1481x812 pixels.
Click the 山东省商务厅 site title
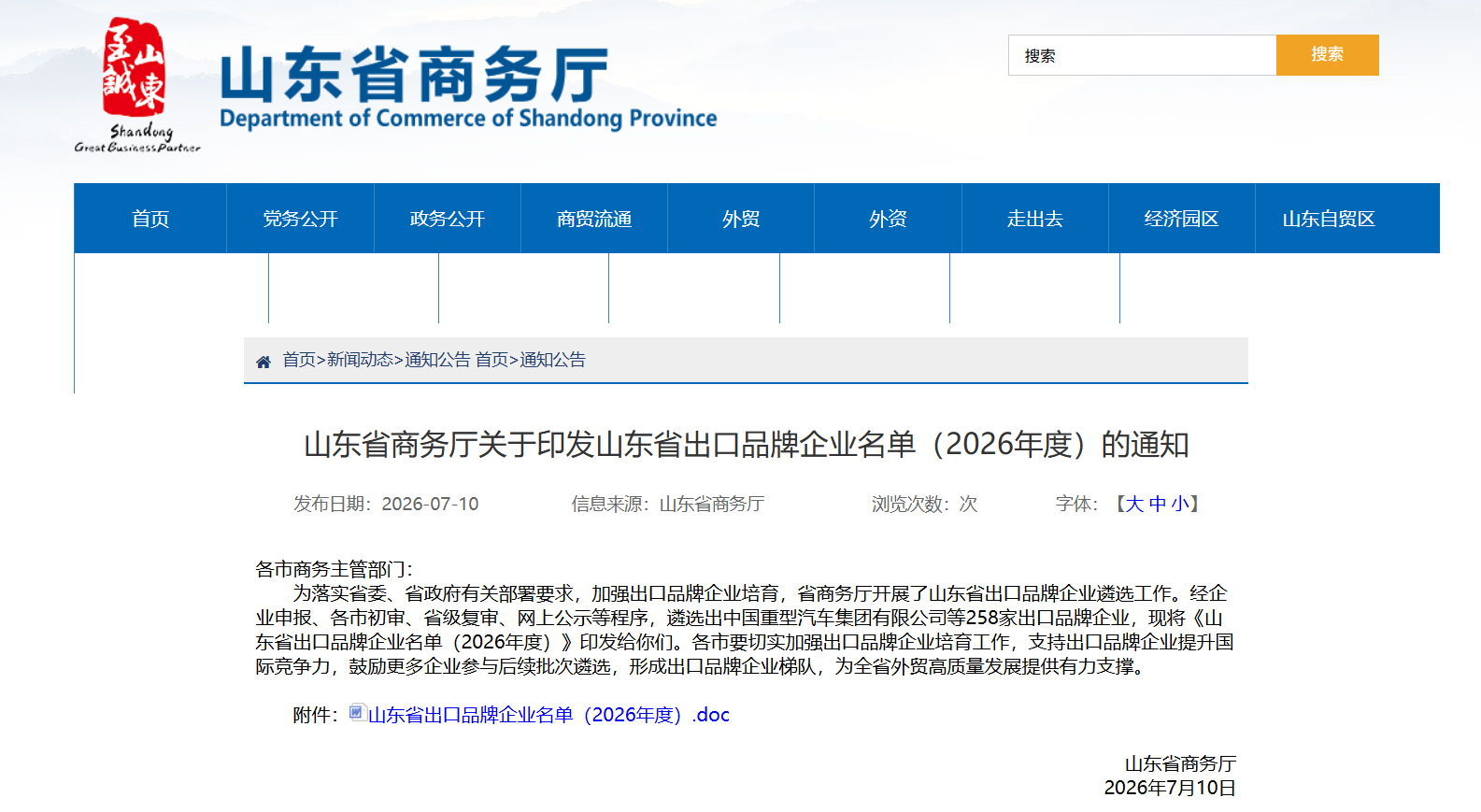pyautogui.click(x=414, y=75)
